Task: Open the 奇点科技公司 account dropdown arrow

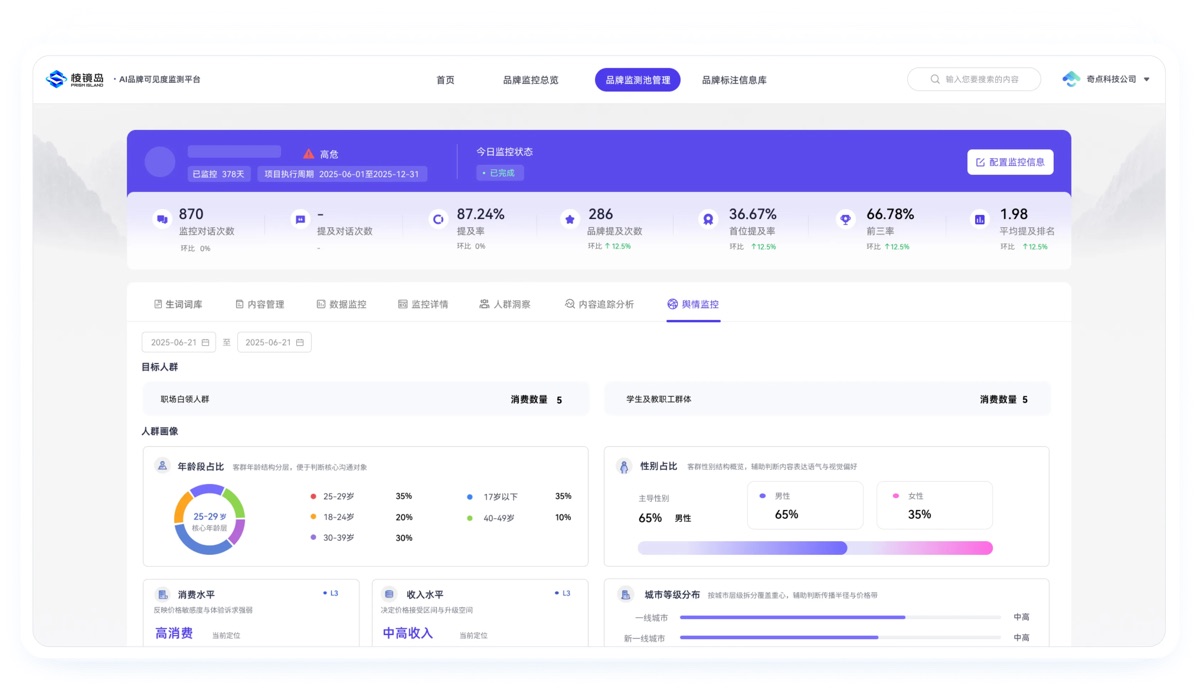Action: point(1147,79)
